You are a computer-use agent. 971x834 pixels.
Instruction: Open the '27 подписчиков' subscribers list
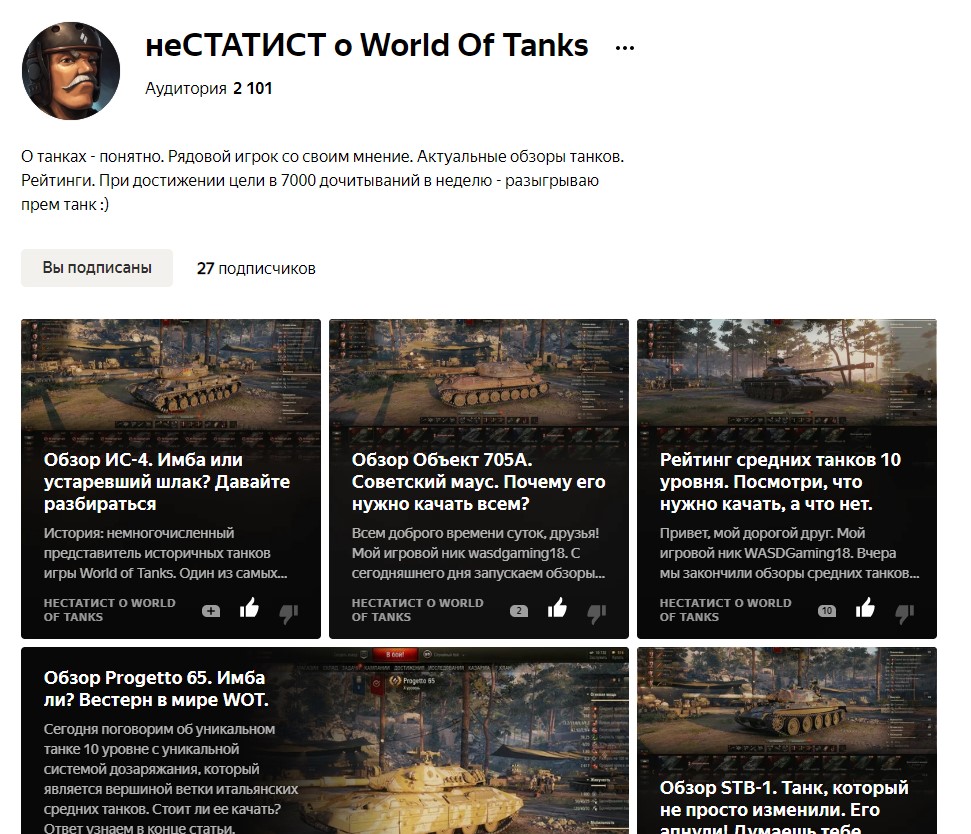tap(256, 268)
